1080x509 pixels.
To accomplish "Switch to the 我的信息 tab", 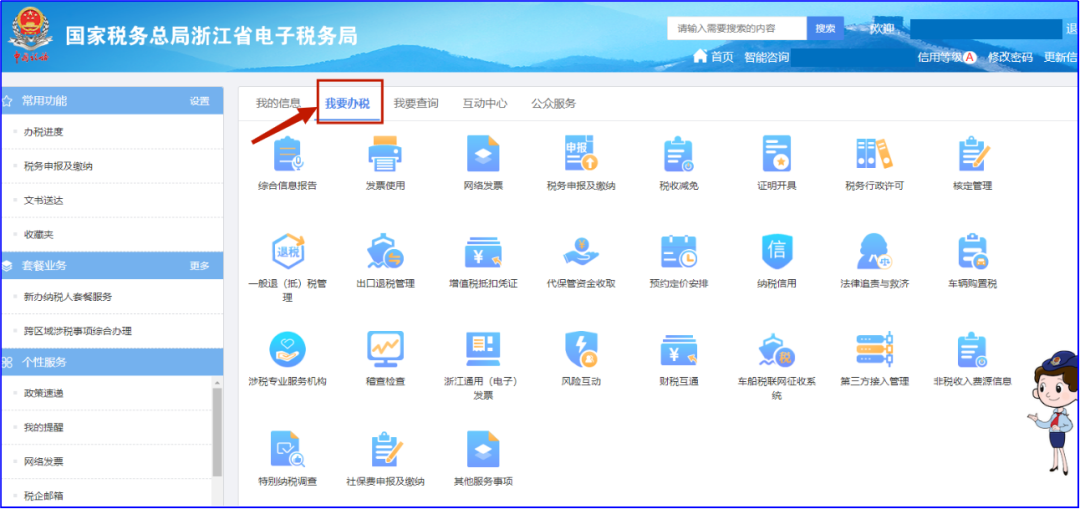I will (x=278, y=103).
